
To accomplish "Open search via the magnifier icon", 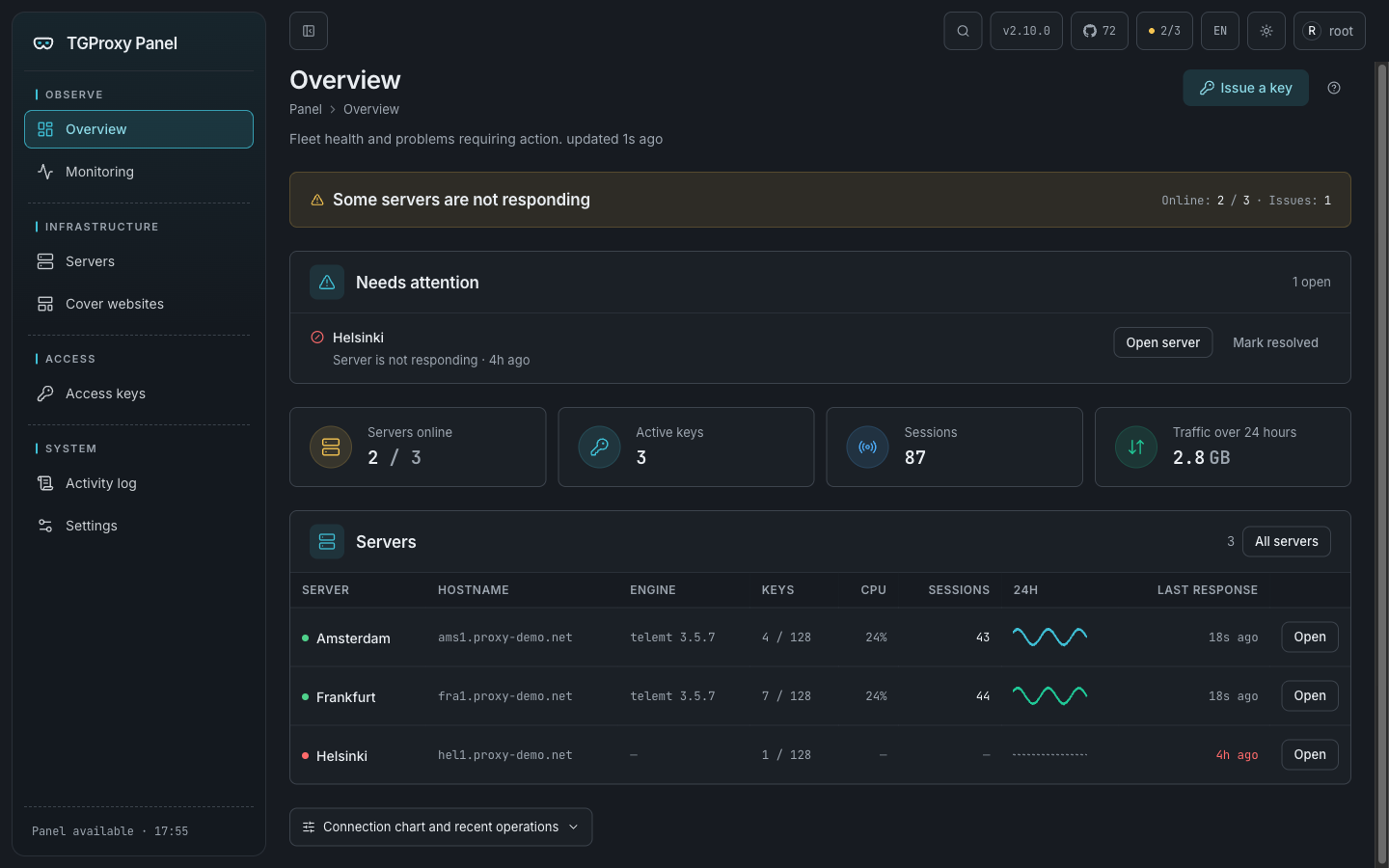I will pyautogui.click(x=963, y=31).
